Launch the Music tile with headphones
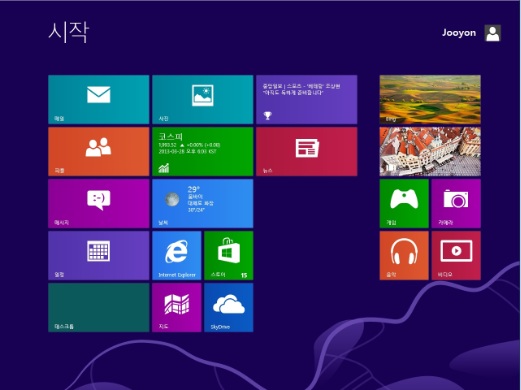521x390 pixels. coord(404,255)
